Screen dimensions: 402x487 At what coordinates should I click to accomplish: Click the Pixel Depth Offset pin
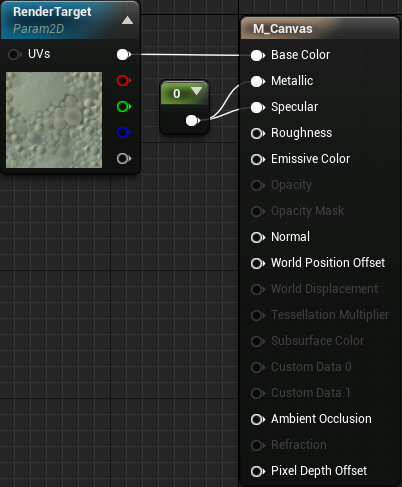(258, 471)
